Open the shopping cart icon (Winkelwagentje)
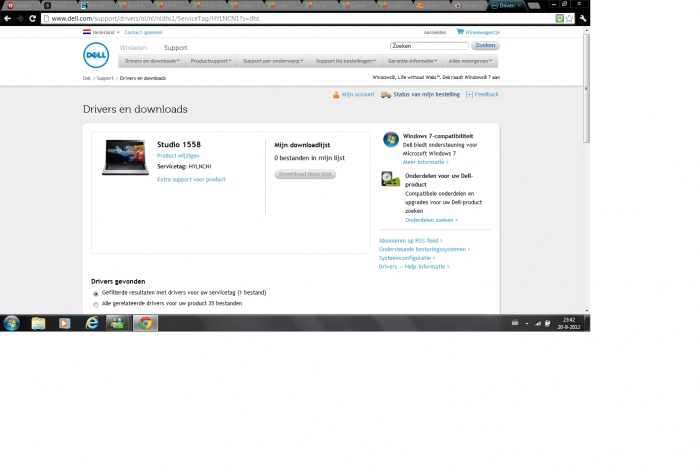Screen dimensions: 700x471 click(x=460, y=32)
